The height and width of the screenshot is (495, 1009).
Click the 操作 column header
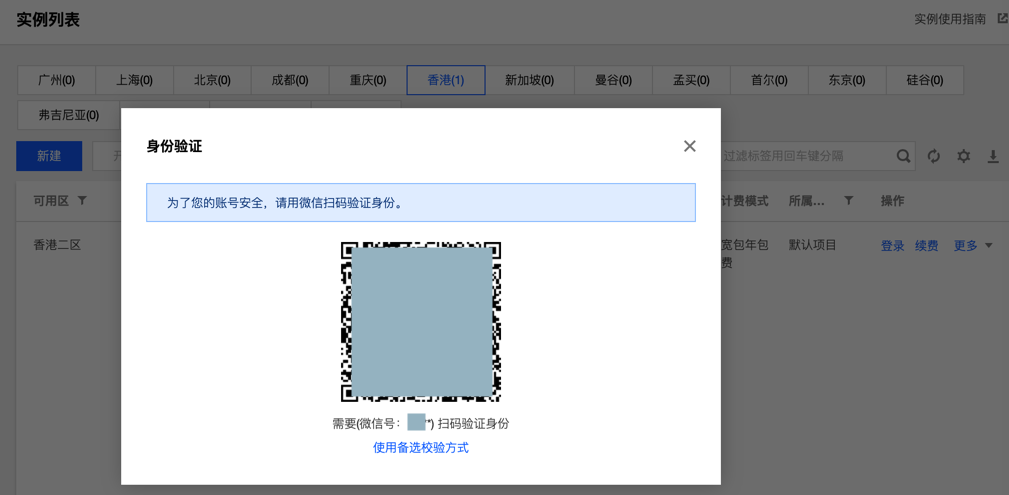(x=892, y=201)
